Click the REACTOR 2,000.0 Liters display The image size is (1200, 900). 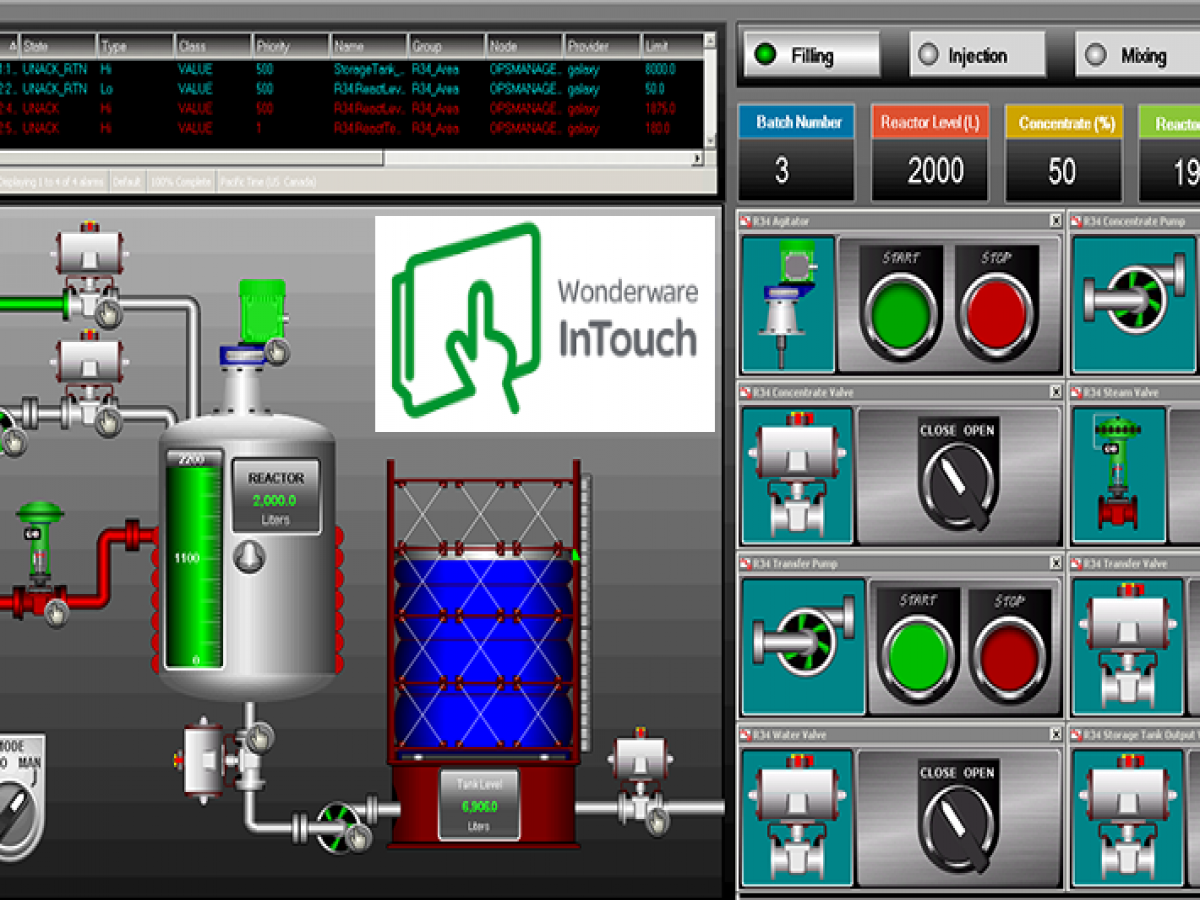pyautogui.click(x=276, y=495)
